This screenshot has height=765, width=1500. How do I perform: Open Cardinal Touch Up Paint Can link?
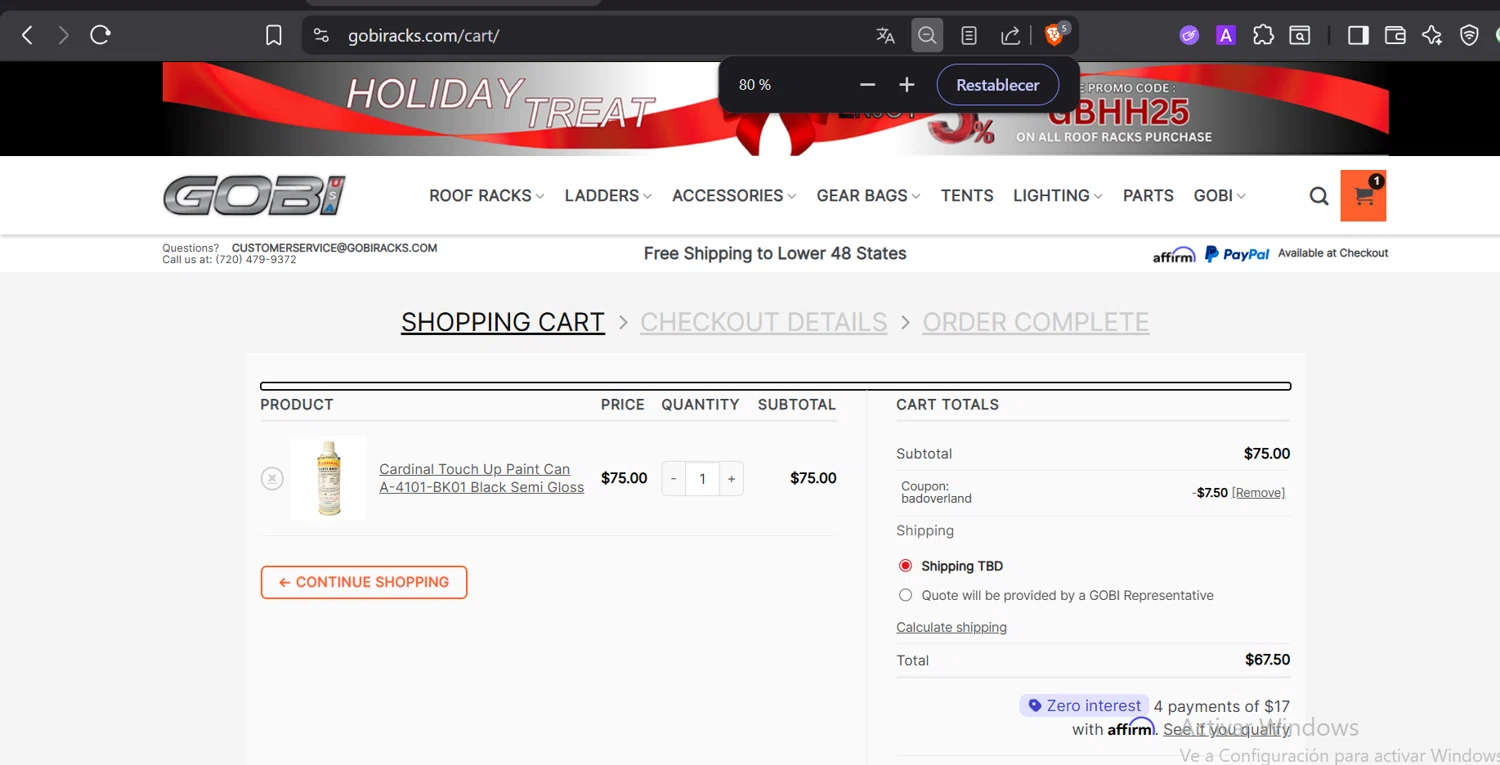point(481,478)
